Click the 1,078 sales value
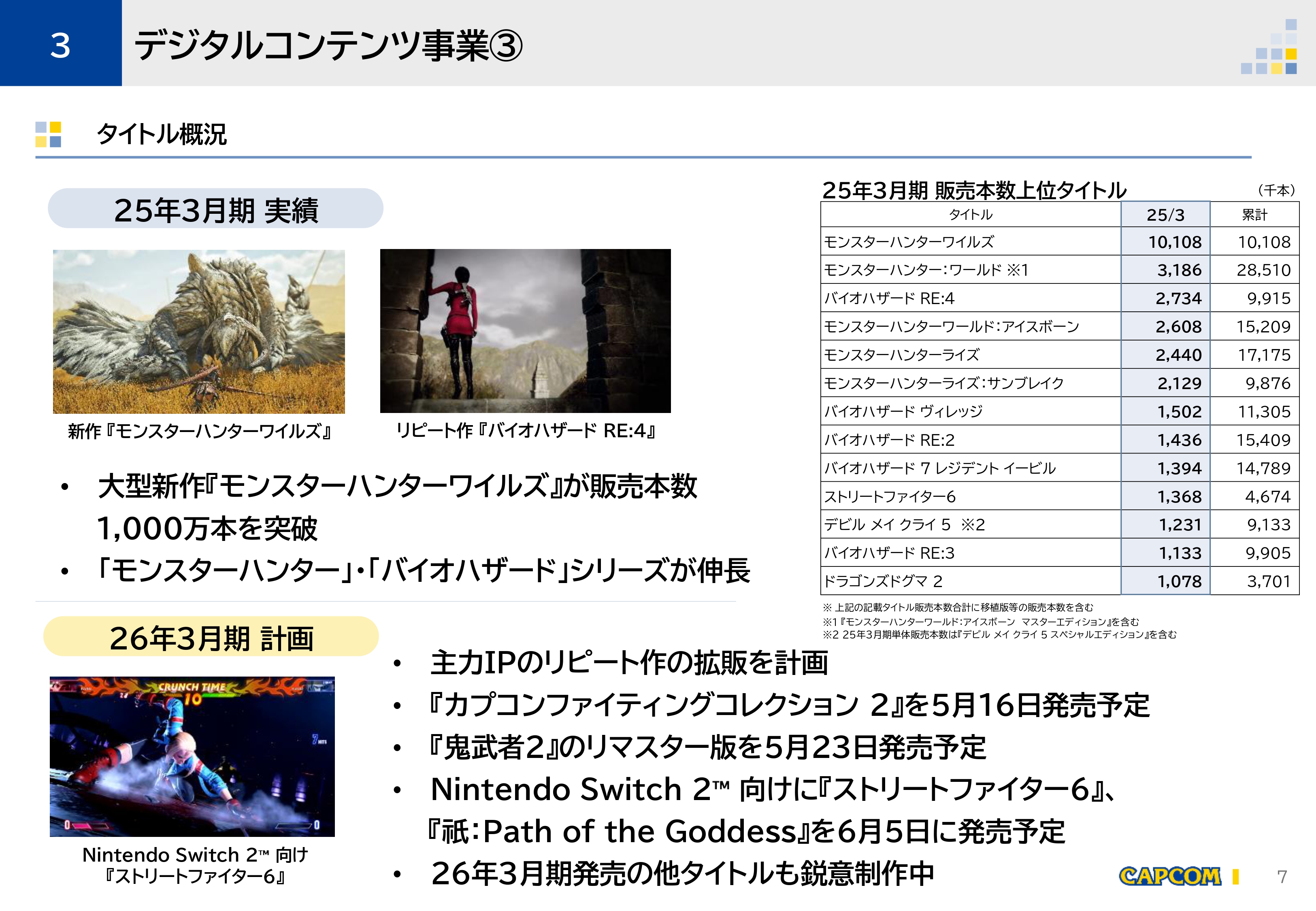Viewport: 1316px width, 911px height. coord(1179,581)
